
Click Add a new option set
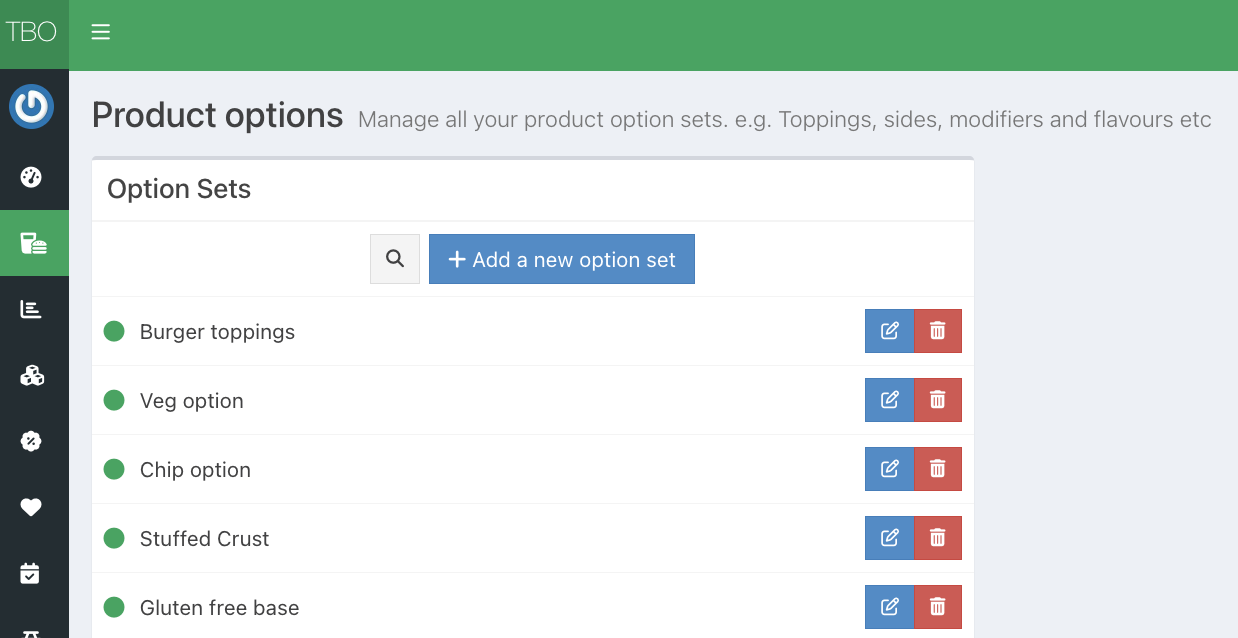tap(561, 260)
